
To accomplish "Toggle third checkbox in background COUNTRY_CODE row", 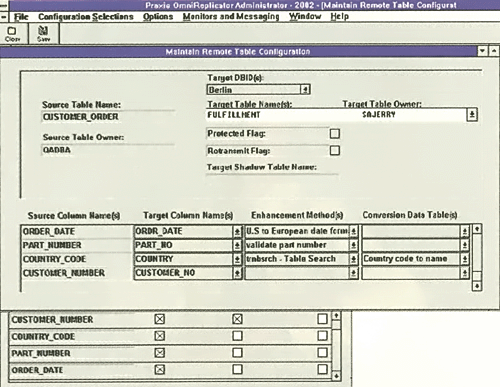I will pos(322,336).
